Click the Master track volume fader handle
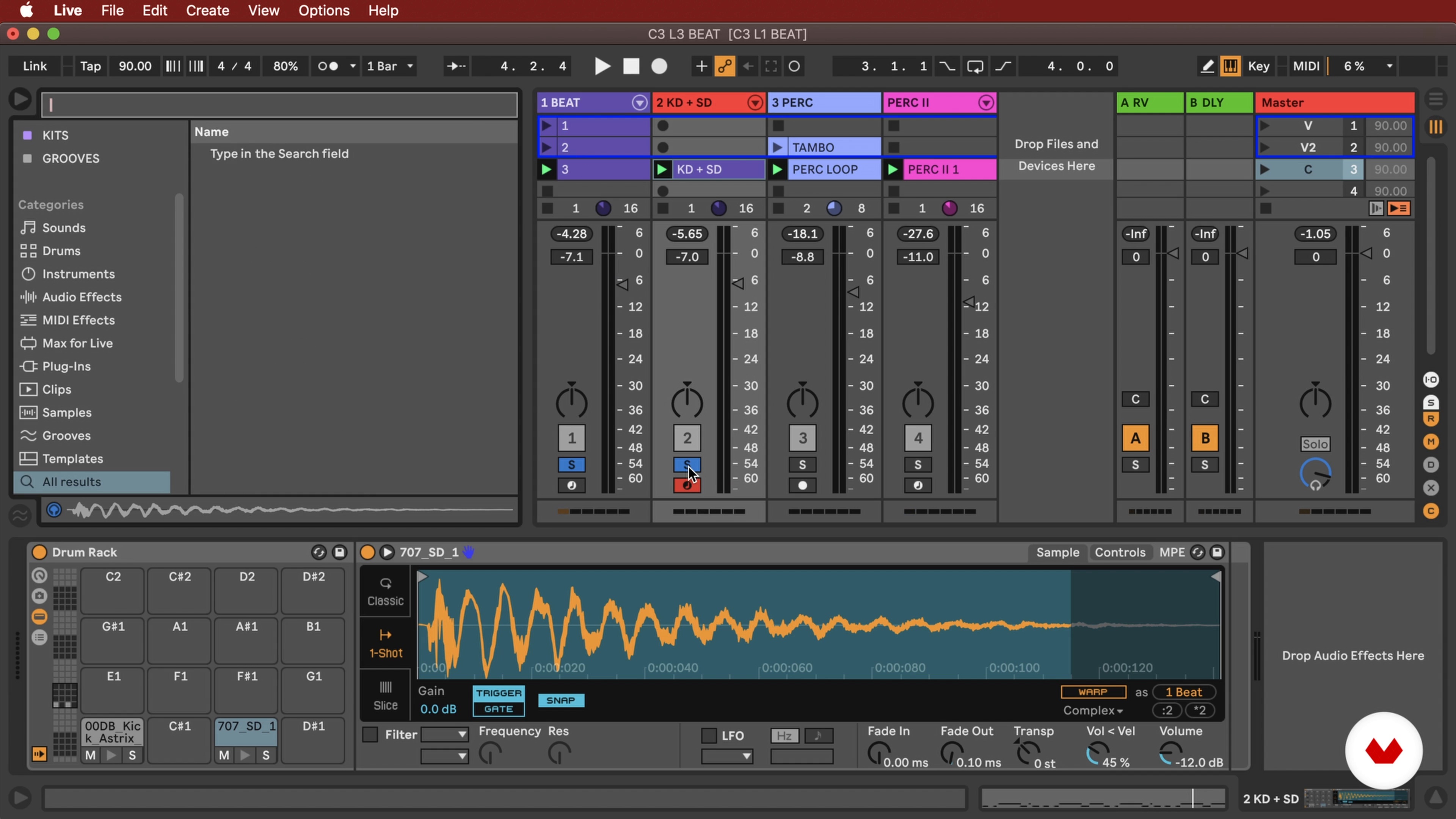Image resolution: width=1456 pixels, height=819 pixels. (1366, 253)
